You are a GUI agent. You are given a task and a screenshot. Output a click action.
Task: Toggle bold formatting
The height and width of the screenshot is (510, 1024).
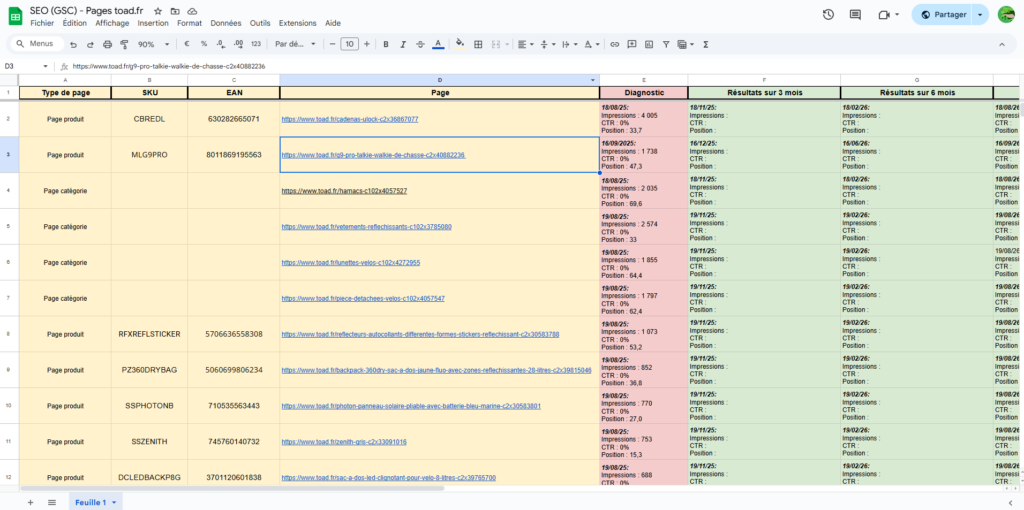tap(386, 44)
